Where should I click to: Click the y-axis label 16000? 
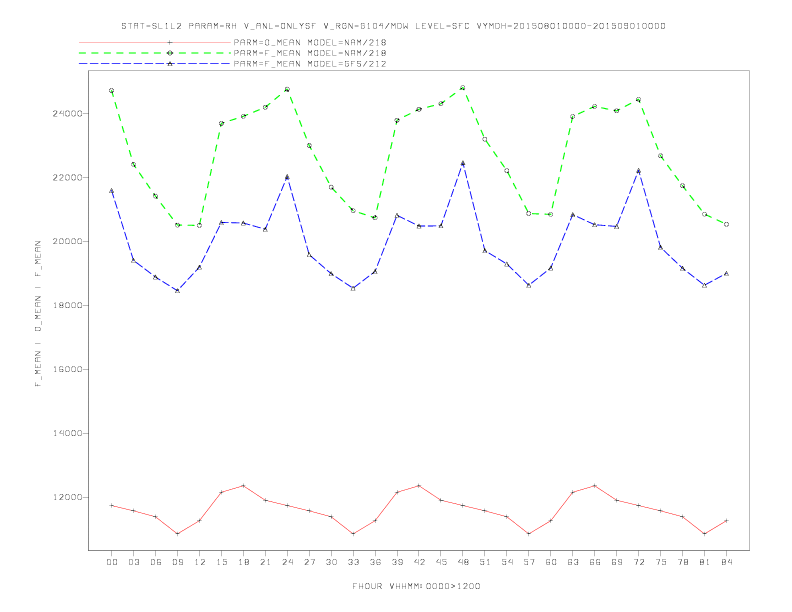coord(67,370)
